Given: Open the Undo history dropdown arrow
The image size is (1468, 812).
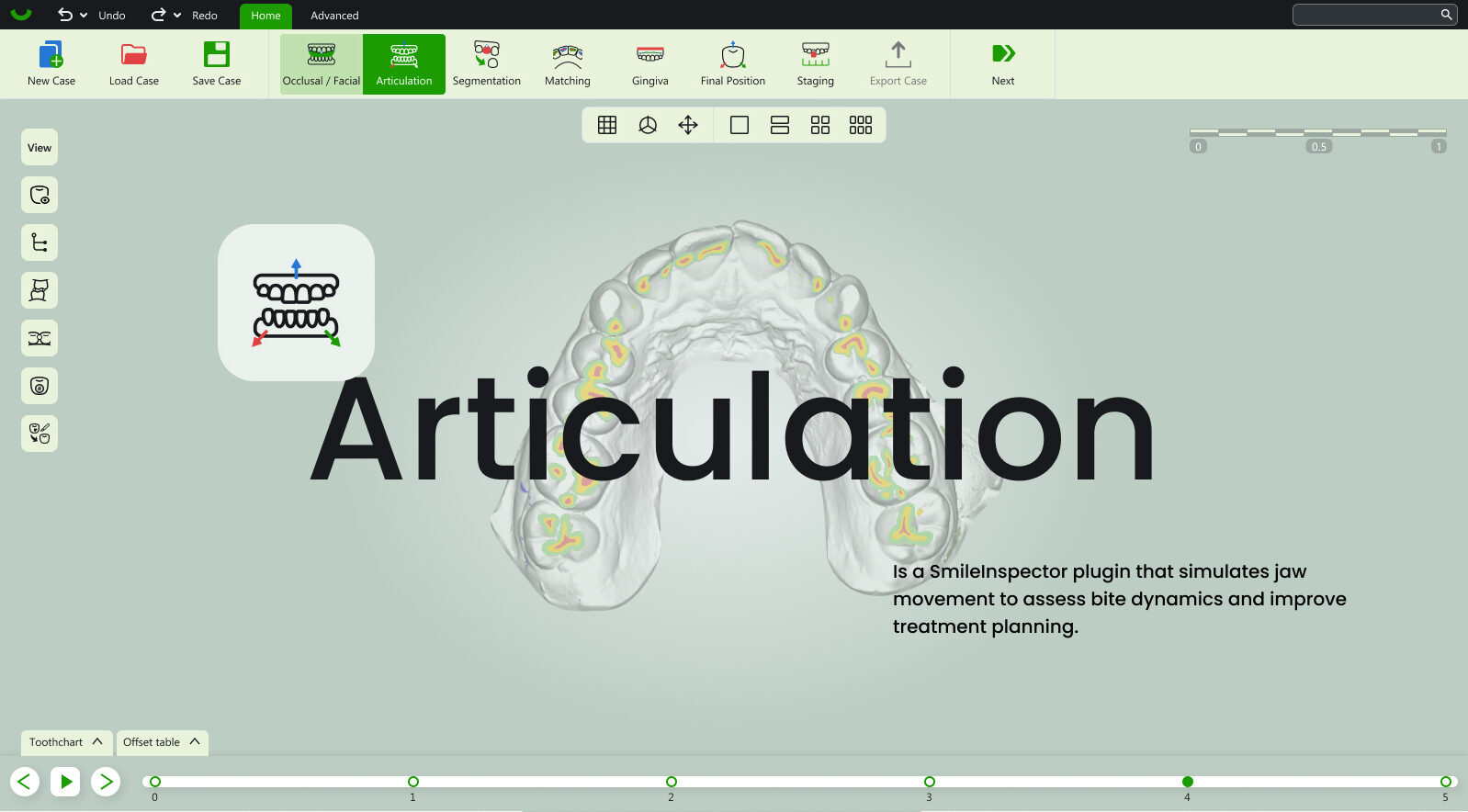Looking at the screenshot, I should tap(84, 16).
